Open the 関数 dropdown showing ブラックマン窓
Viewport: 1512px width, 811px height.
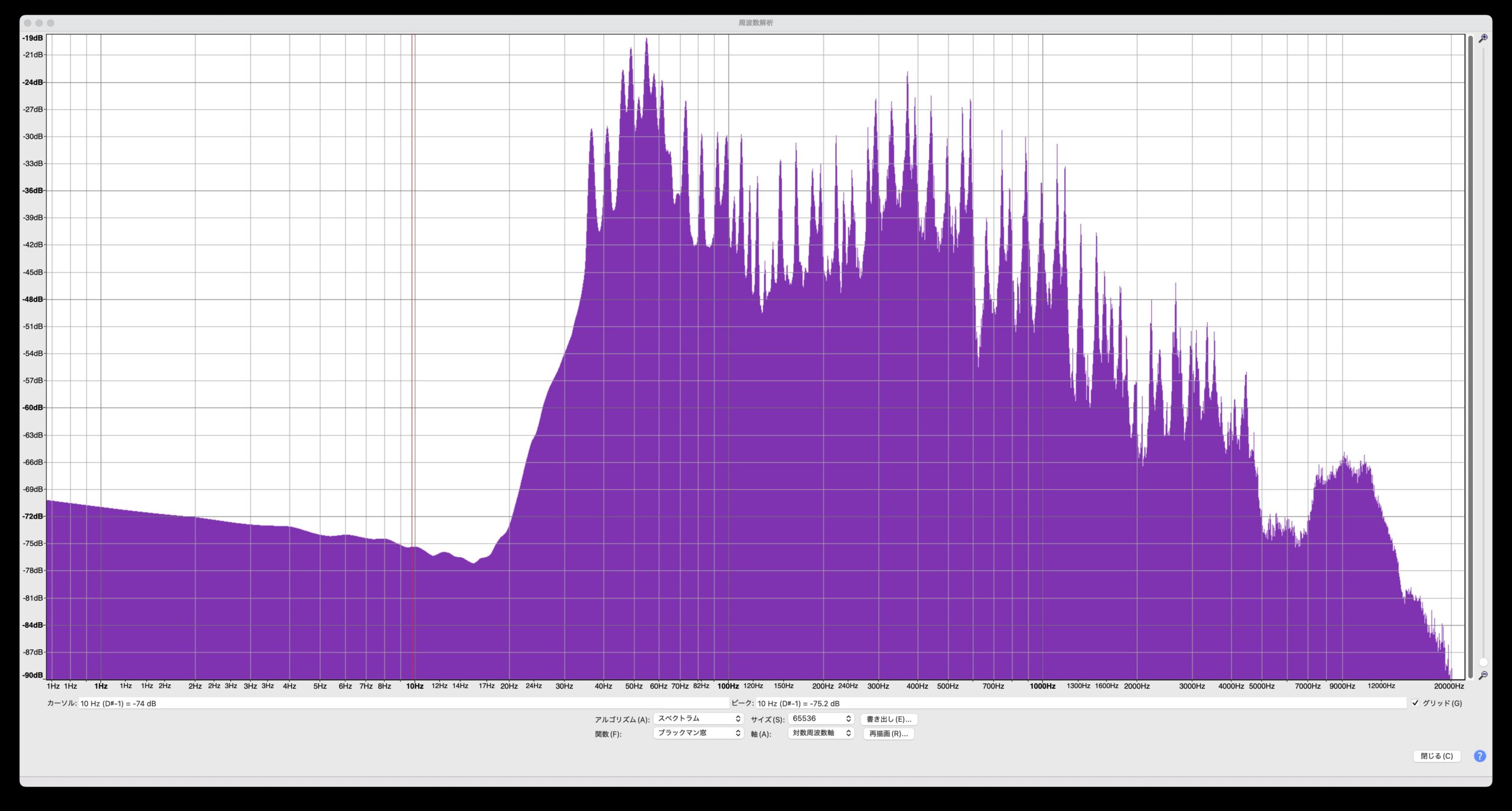(x=698, y=732)
